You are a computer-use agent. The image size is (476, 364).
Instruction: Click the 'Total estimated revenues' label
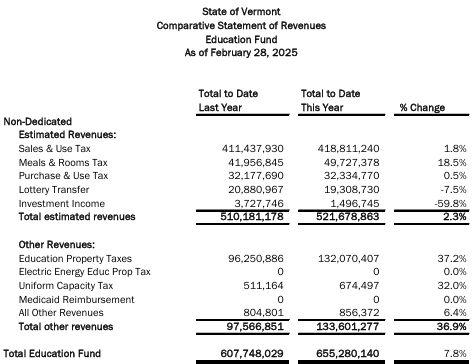(77, 217)
